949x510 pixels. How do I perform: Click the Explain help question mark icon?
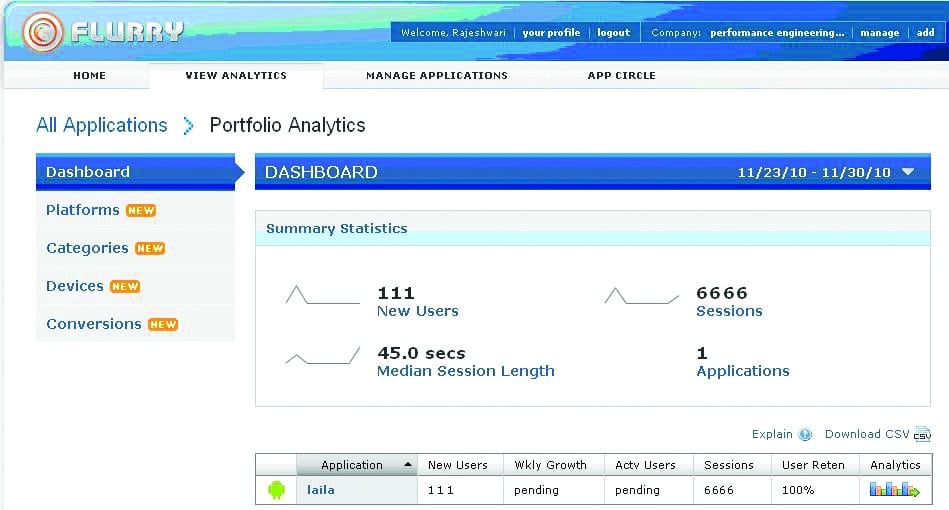[805, 434]
